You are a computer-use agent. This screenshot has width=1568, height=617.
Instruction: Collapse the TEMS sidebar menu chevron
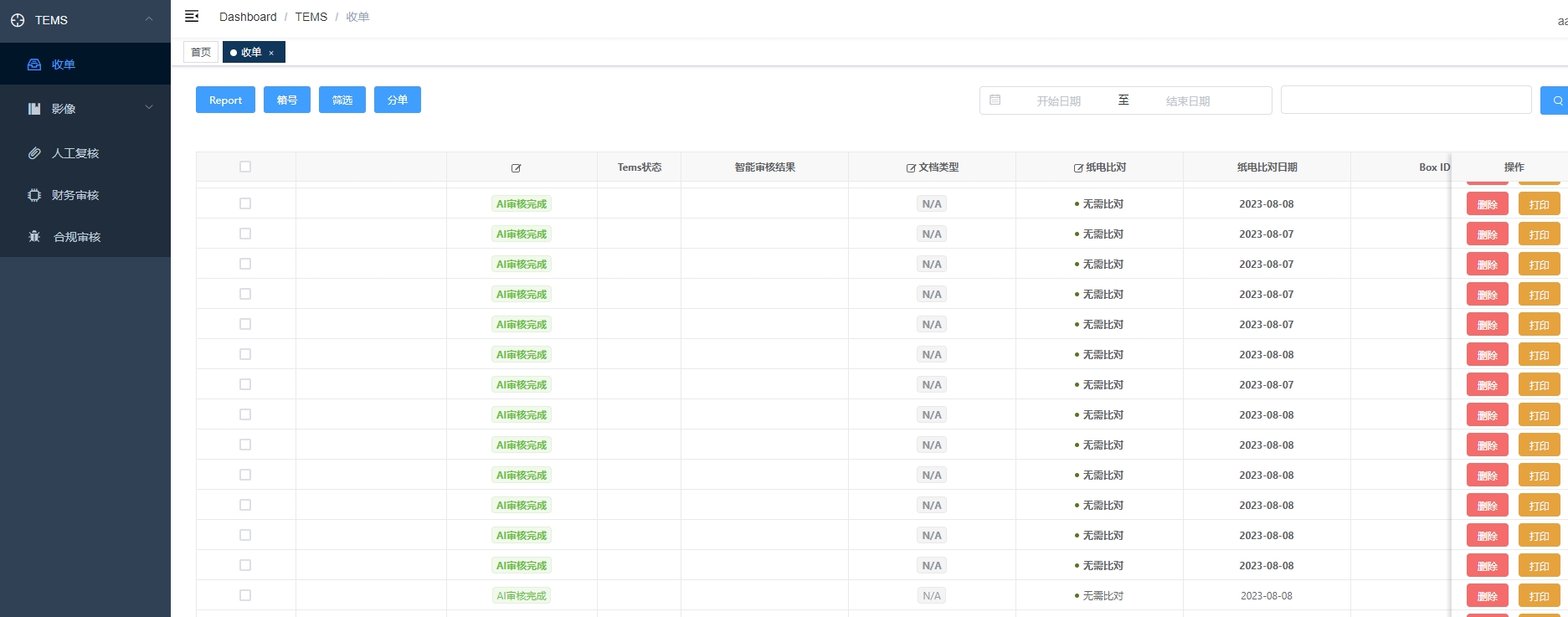tap(149, 18)
